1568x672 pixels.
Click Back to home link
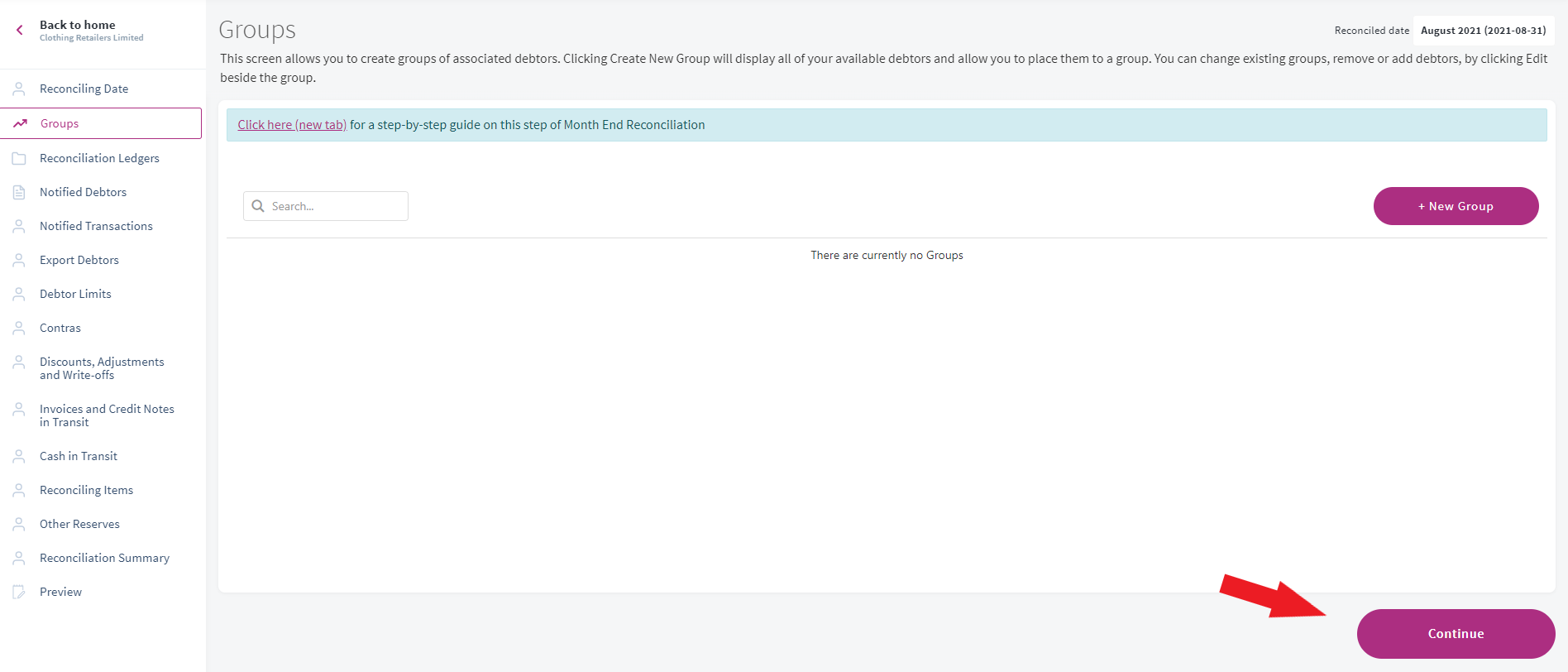pyautogui.click(x=78, y=25)
